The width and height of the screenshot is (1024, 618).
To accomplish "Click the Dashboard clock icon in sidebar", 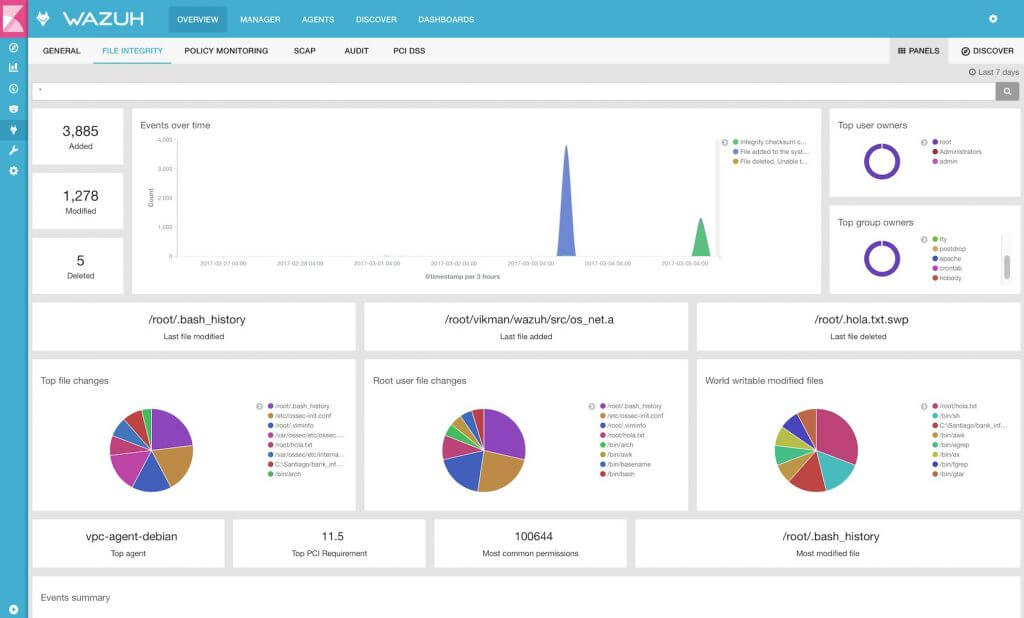I will click(x=13, y=88).
